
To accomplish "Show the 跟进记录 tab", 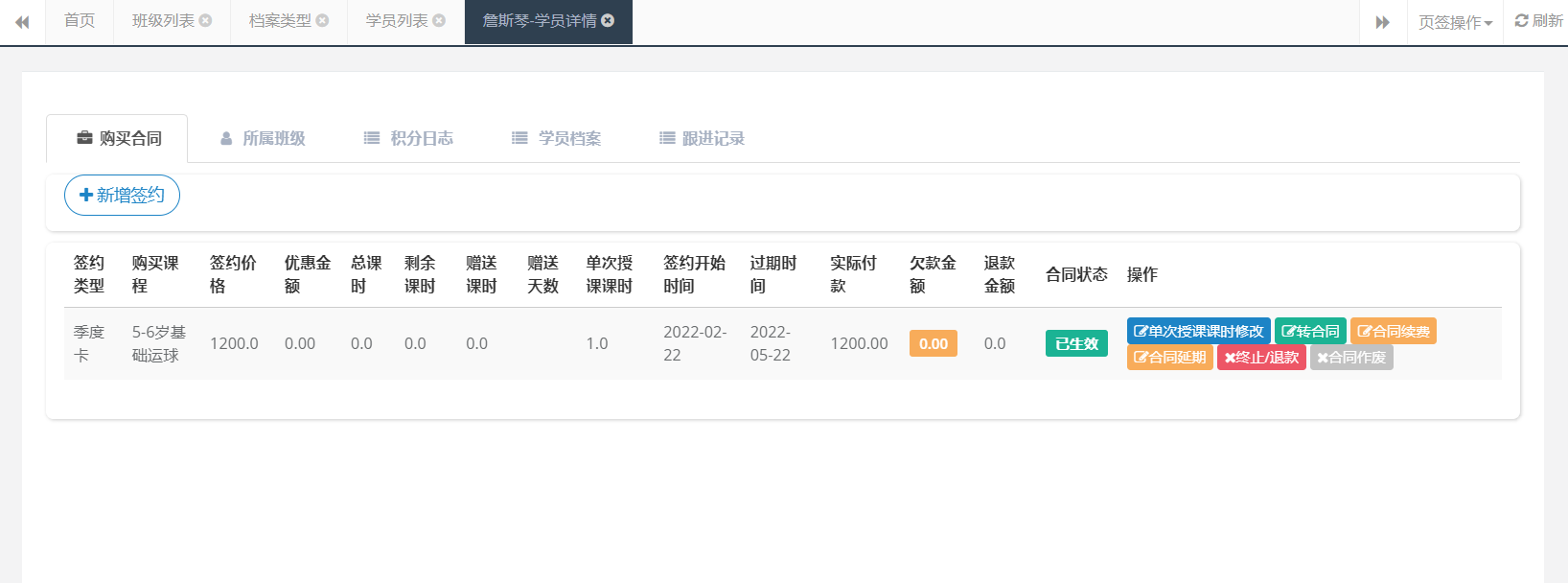I will pyautogui.click(x=703, y=138).
